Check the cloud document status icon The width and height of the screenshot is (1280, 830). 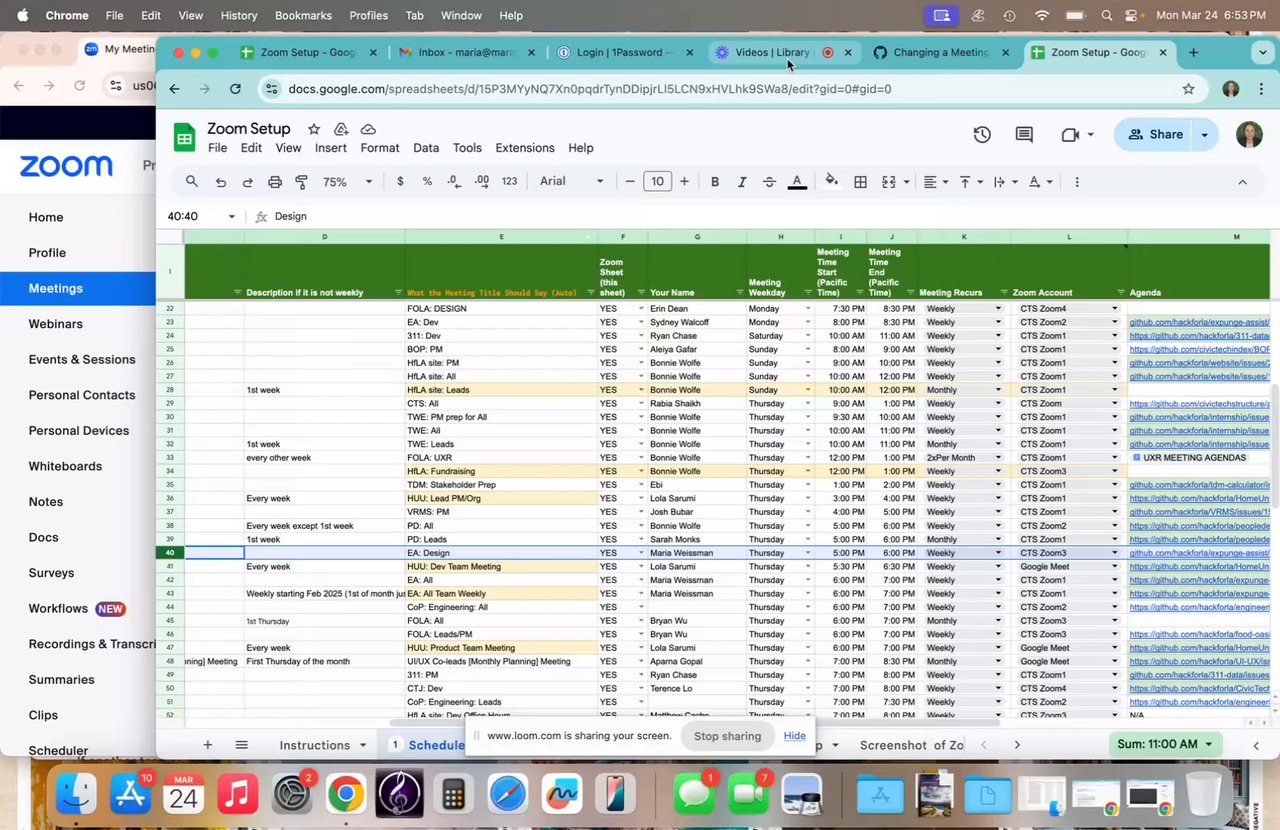(368, 129)
